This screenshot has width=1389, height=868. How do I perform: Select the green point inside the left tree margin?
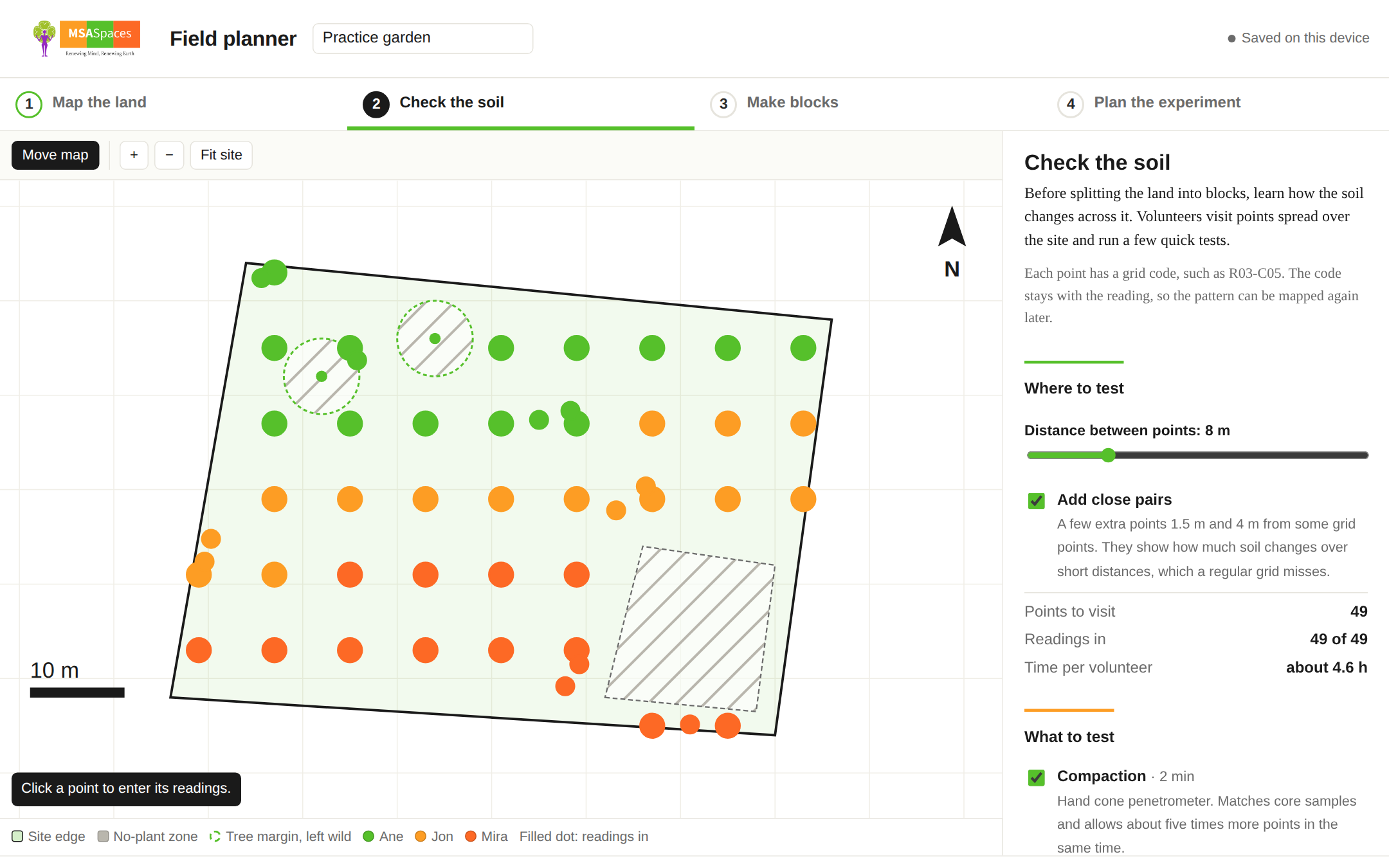(x=322, y=376)
